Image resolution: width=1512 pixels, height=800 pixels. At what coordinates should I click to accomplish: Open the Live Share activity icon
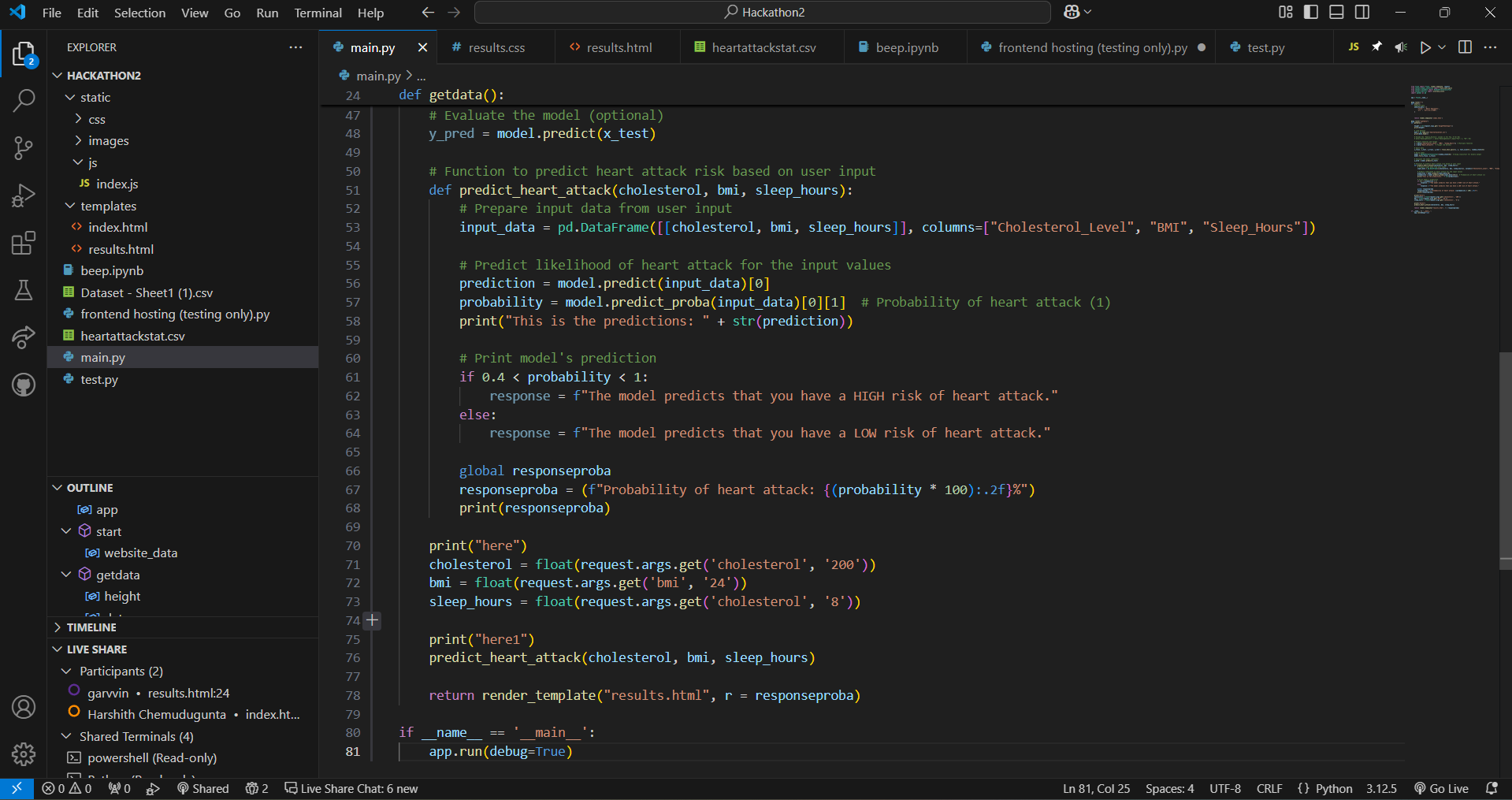click(24, 337)
